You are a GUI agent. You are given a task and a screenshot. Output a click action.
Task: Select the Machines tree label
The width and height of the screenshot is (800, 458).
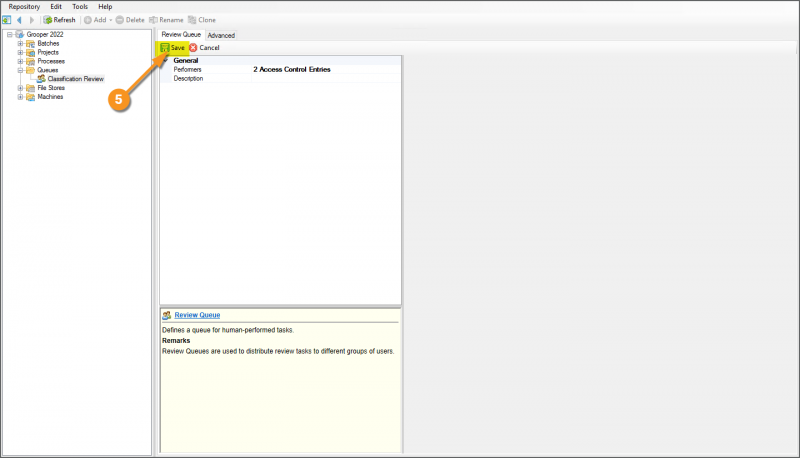coord(51,96)
